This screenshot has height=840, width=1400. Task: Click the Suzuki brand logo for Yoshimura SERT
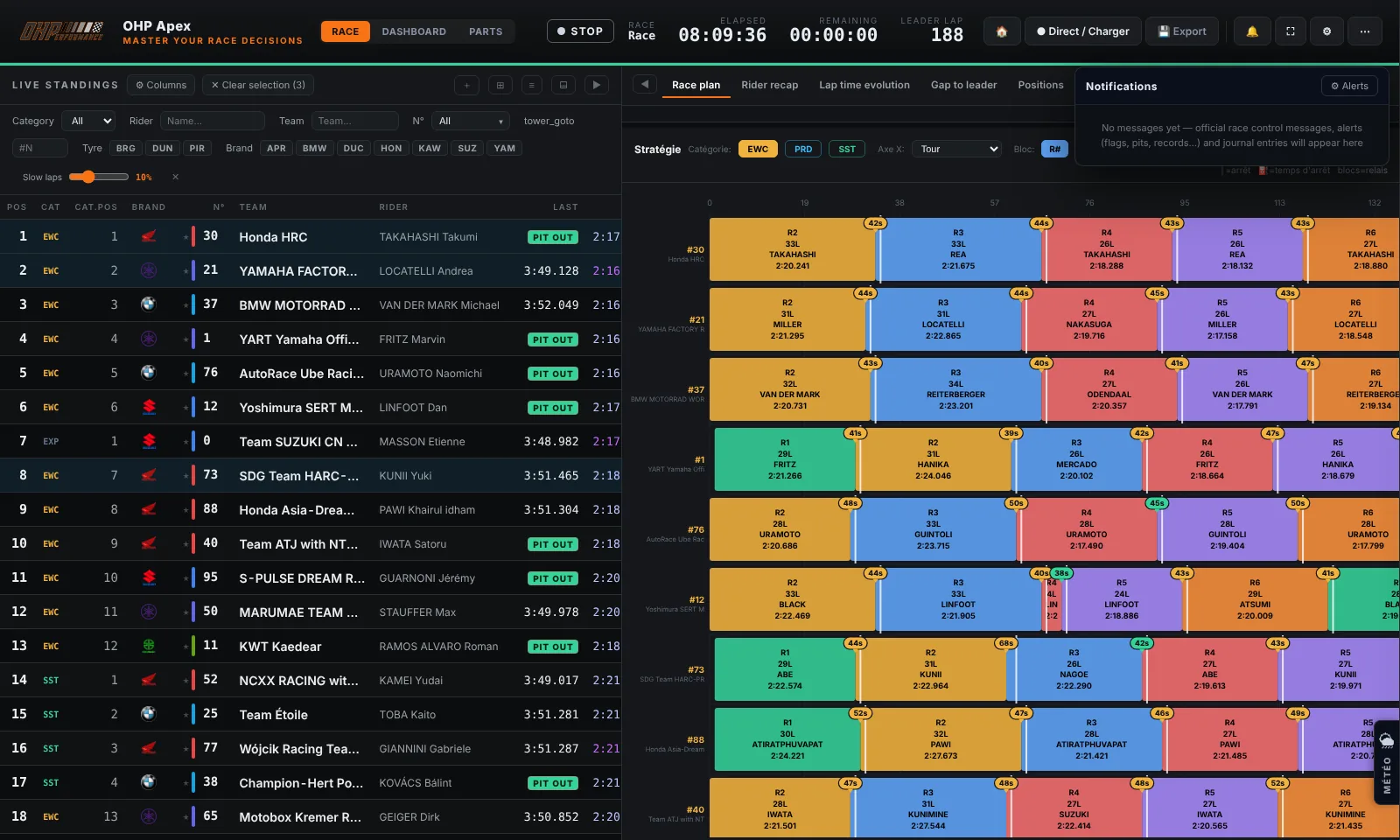pyautogui.click(x=149, y=407)
